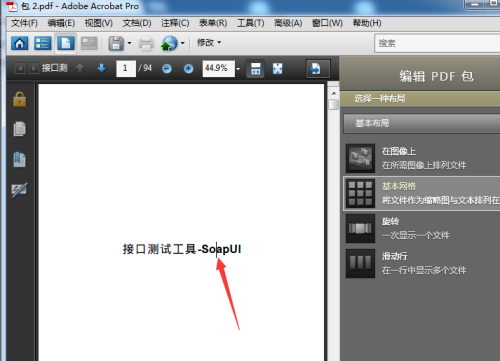Click the 一次显示一个文件 description text
Image resolution: width=500 pixels, height=361 pixels.
click(416, 235)
